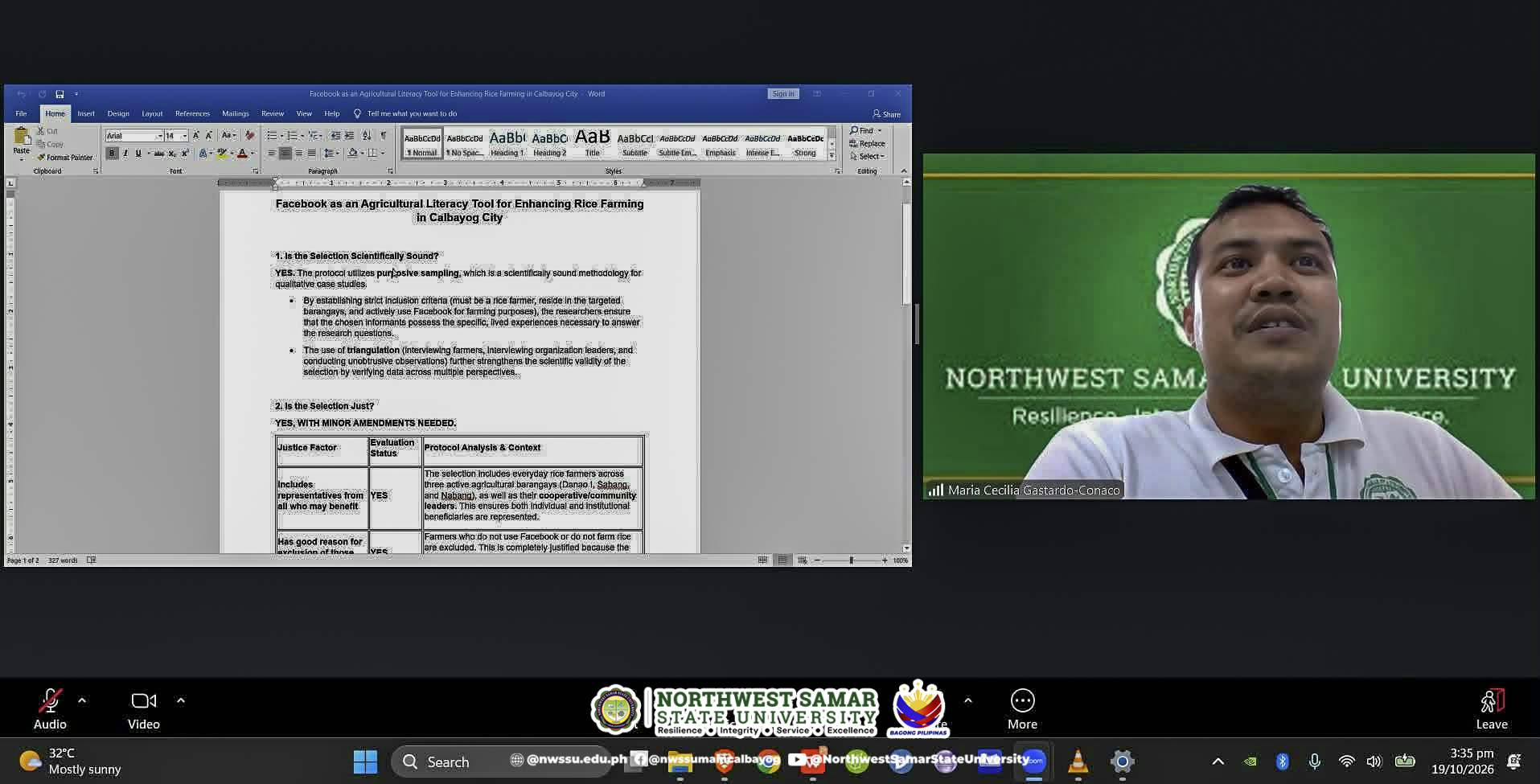1540x784 pixels.
Task: Apply the Strikethrough icon
Action: coord(158,154)
